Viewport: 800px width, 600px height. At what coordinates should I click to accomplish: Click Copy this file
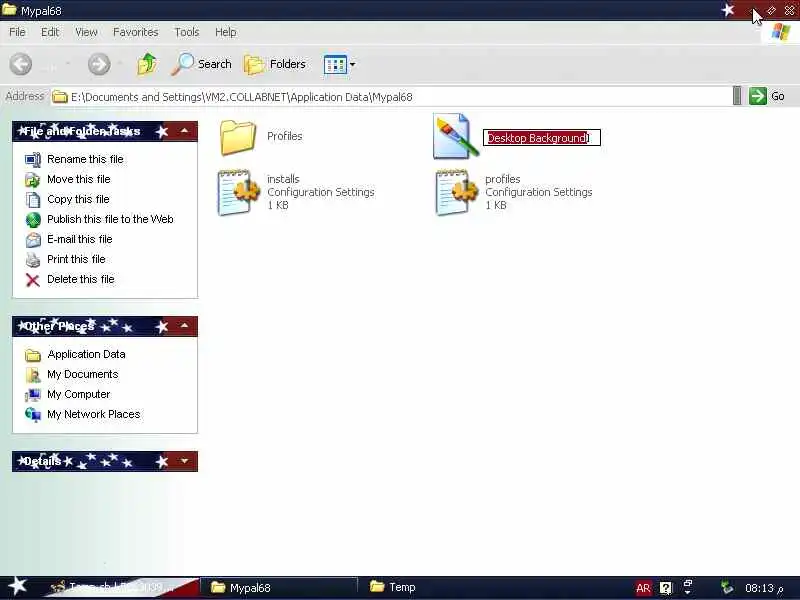click(78, 199)
